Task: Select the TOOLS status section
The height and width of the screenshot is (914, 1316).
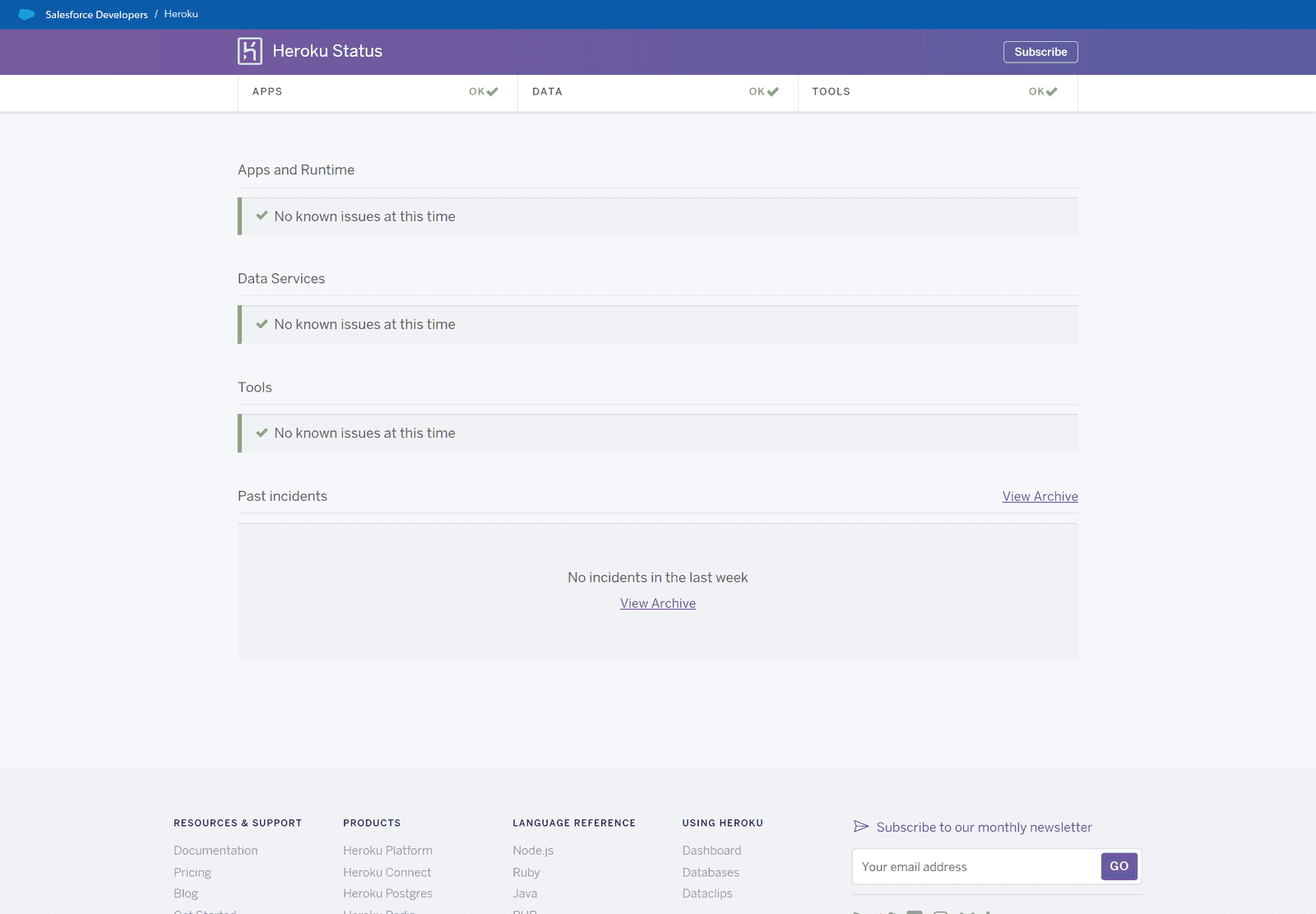Action: click(x=938, y=91)
